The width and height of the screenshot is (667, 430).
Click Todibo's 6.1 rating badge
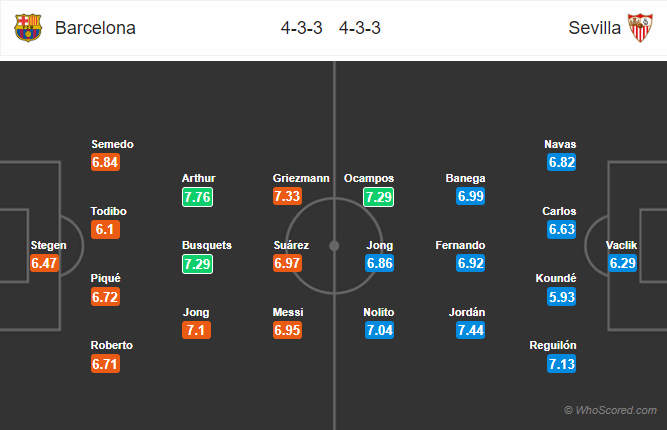tap(105, 230)
